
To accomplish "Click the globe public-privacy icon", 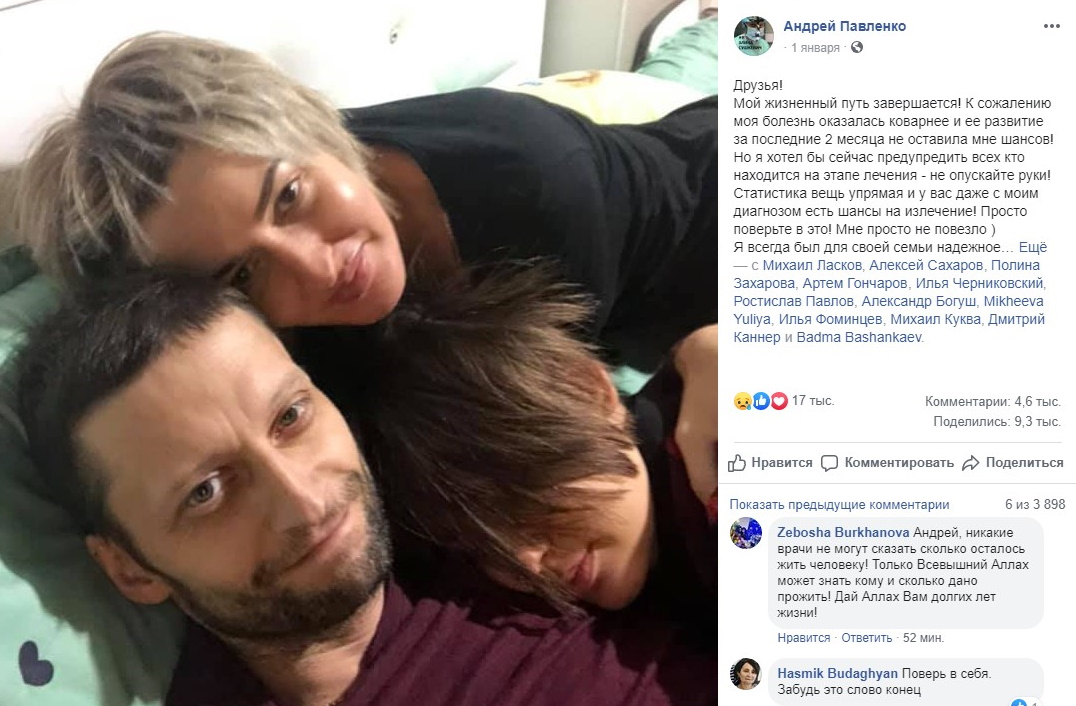I will point(857,47).
